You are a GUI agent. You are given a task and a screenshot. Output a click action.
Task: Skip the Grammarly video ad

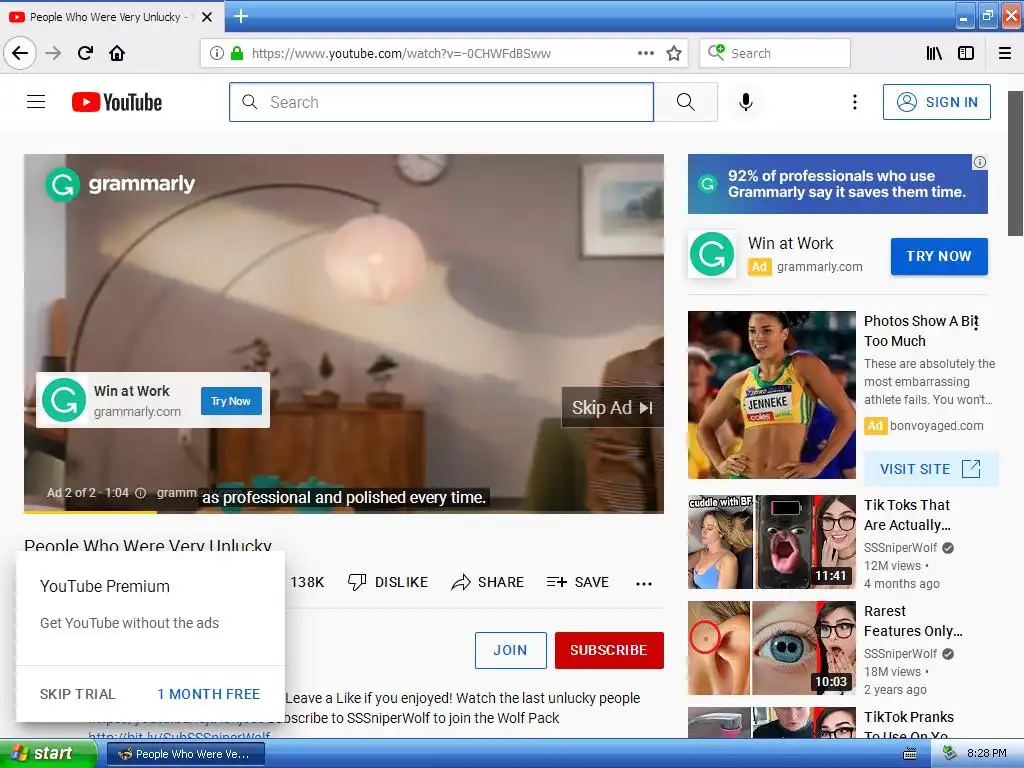pos(612,408)
